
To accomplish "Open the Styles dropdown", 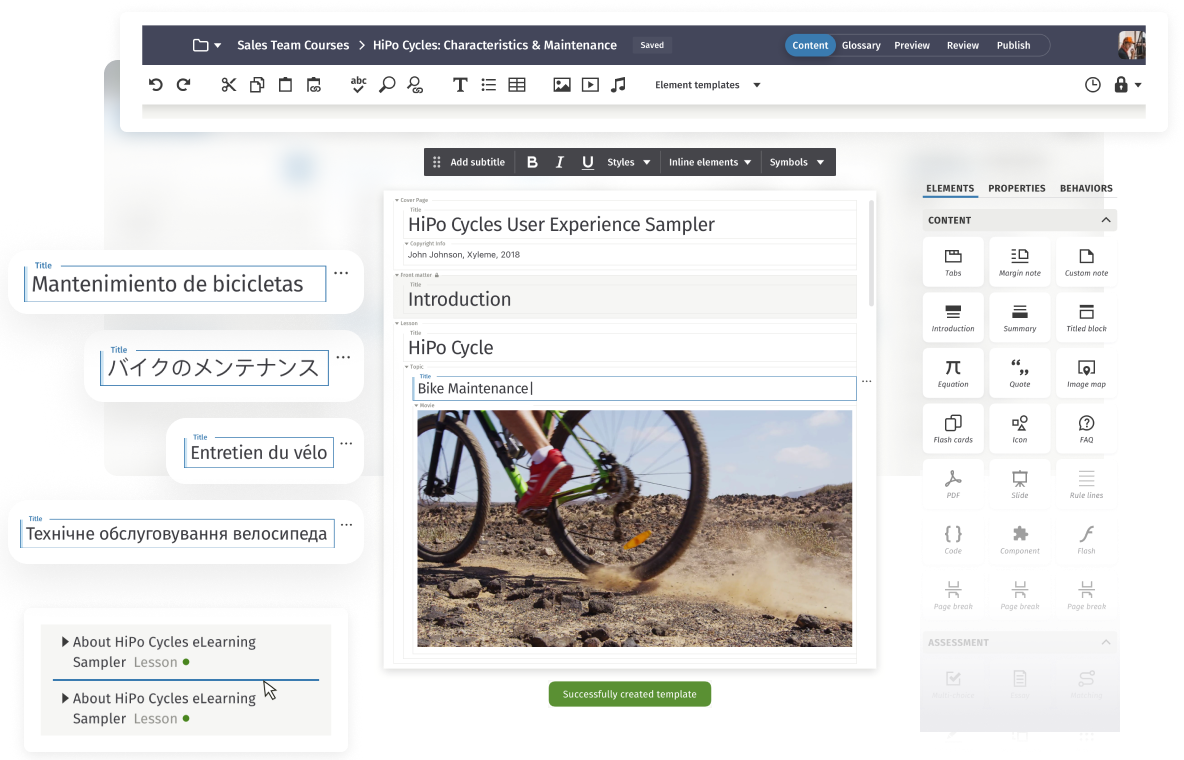I will [x=628, y=162].
